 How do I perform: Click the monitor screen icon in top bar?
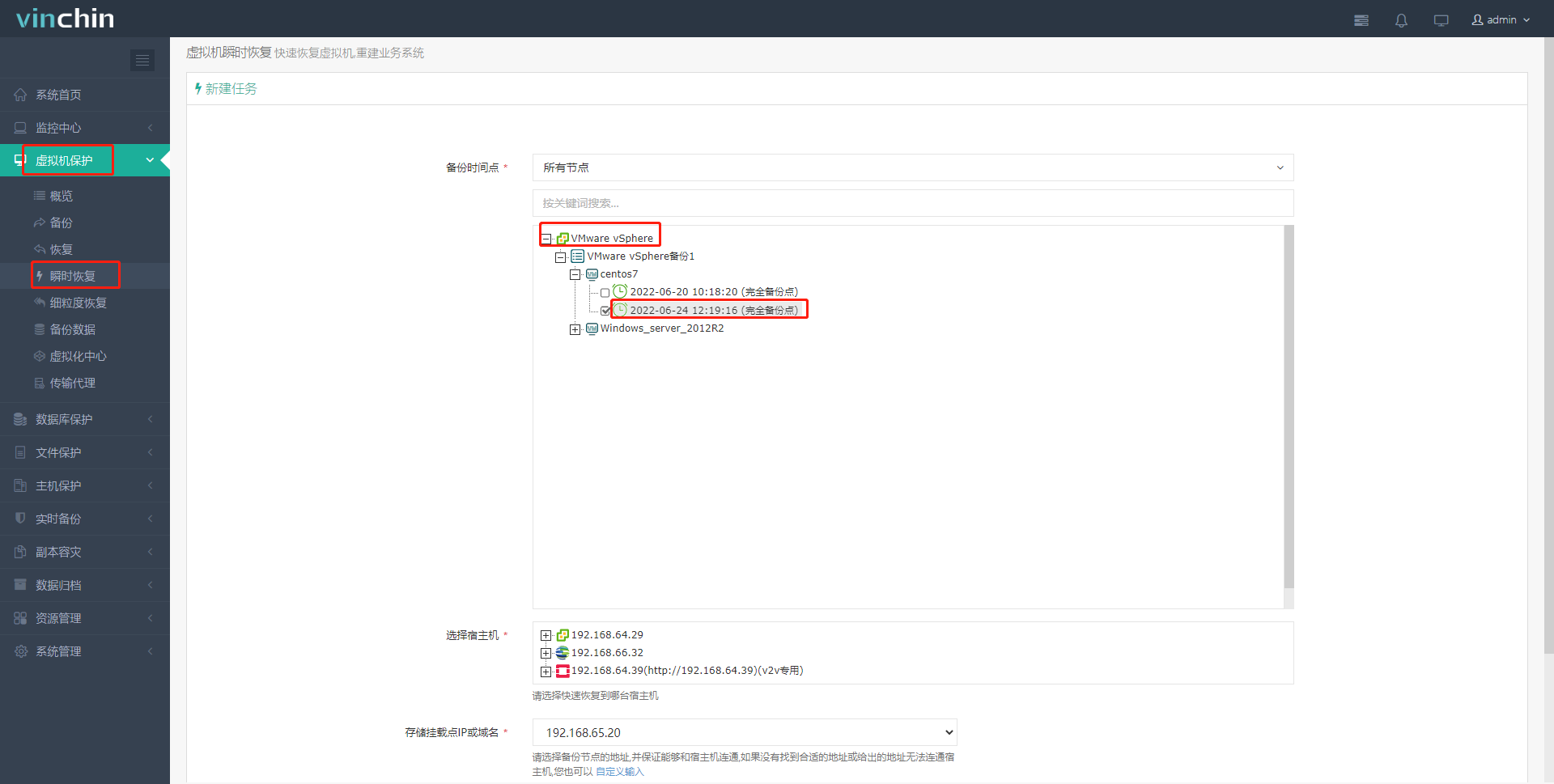click(x=1441, y=20)
